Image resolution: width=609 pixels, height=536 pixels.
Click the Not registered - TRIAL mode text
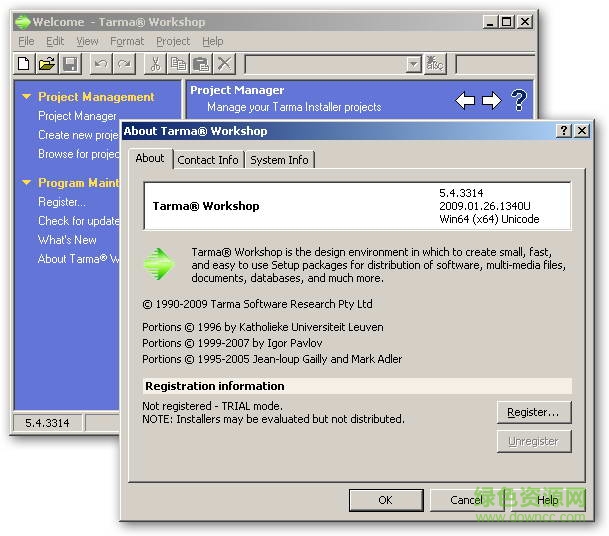212,406
